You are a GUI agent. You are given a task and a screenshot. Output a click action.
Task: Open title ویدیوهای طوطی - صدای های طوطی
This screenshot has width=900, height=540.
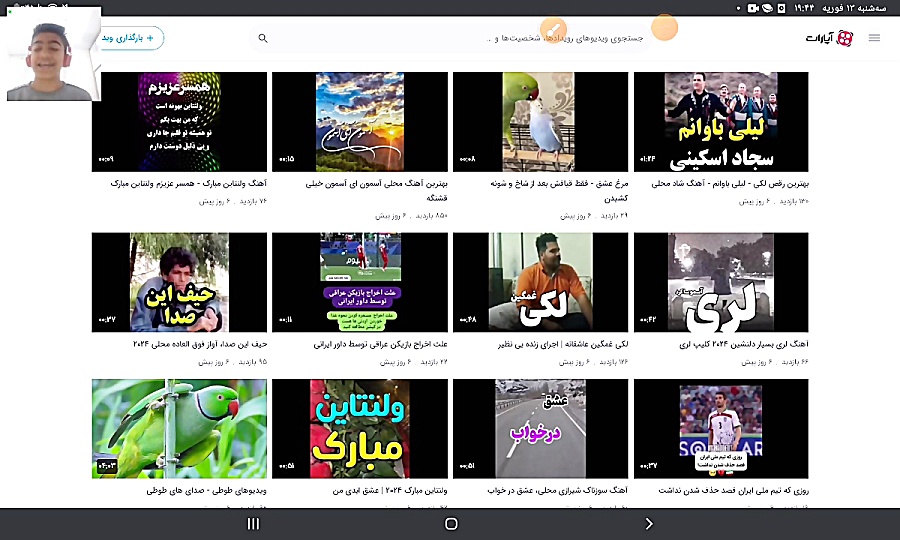point(207,491)
